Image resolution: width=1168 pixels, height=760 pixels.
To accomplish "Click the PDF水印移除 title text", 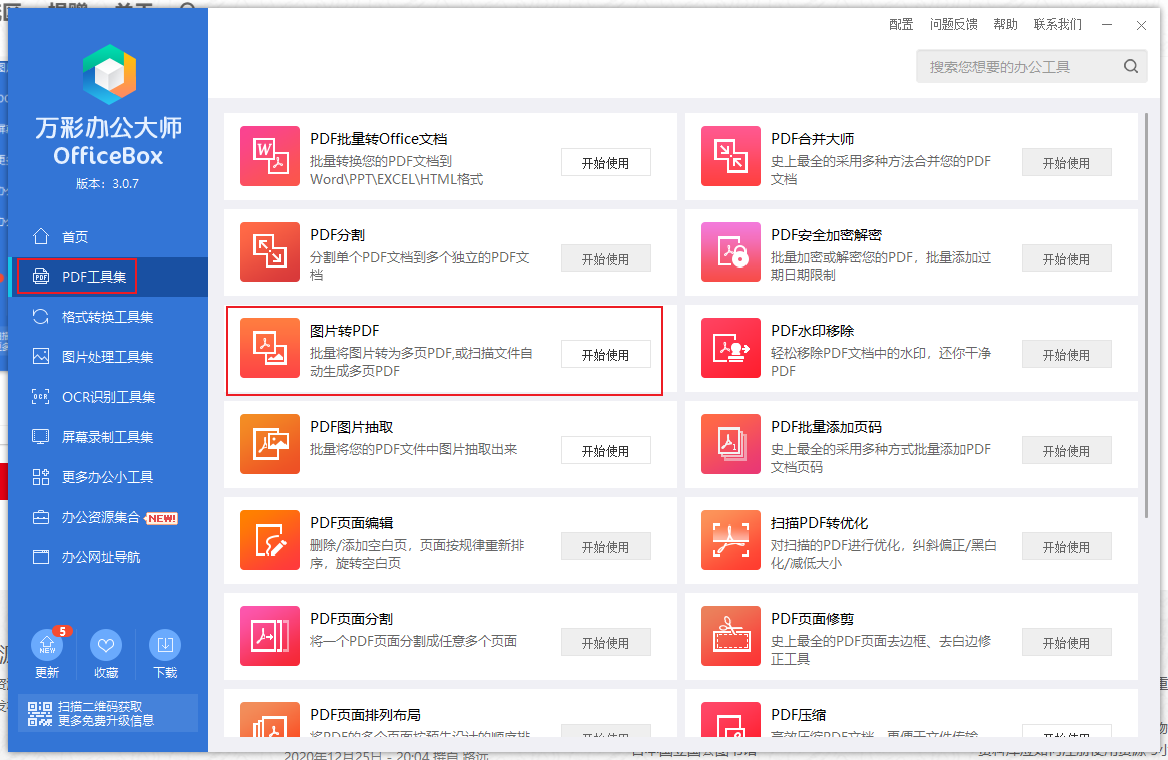I will coord(813,331).
